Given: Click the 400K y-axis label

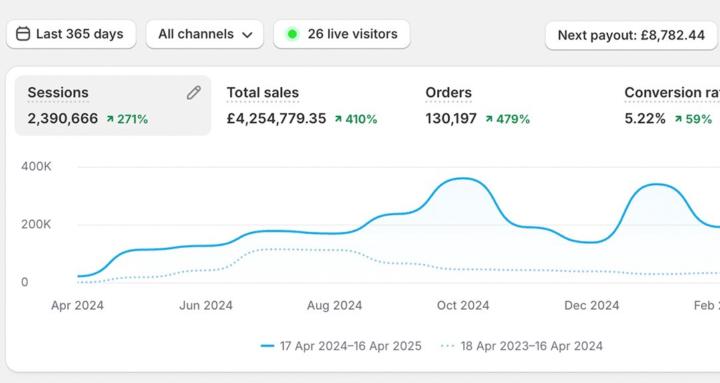Looking at the screenshot, I should point(36,166).
